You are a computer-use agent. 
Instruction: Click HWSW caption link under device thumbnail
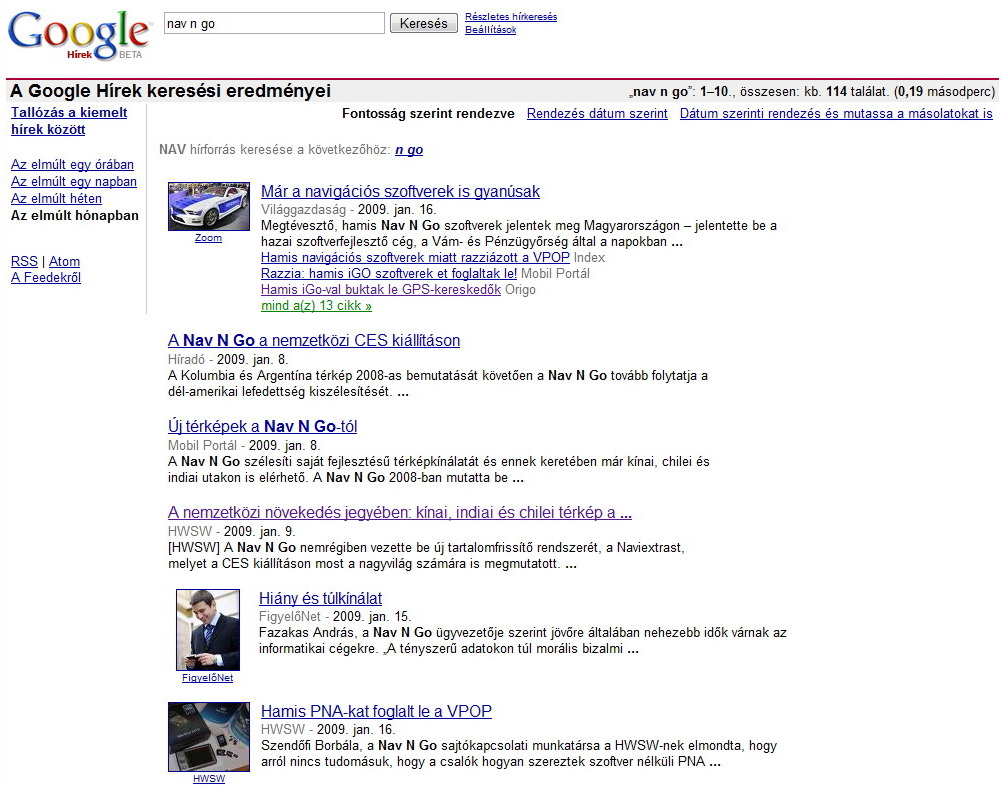[x=209, y=779]
